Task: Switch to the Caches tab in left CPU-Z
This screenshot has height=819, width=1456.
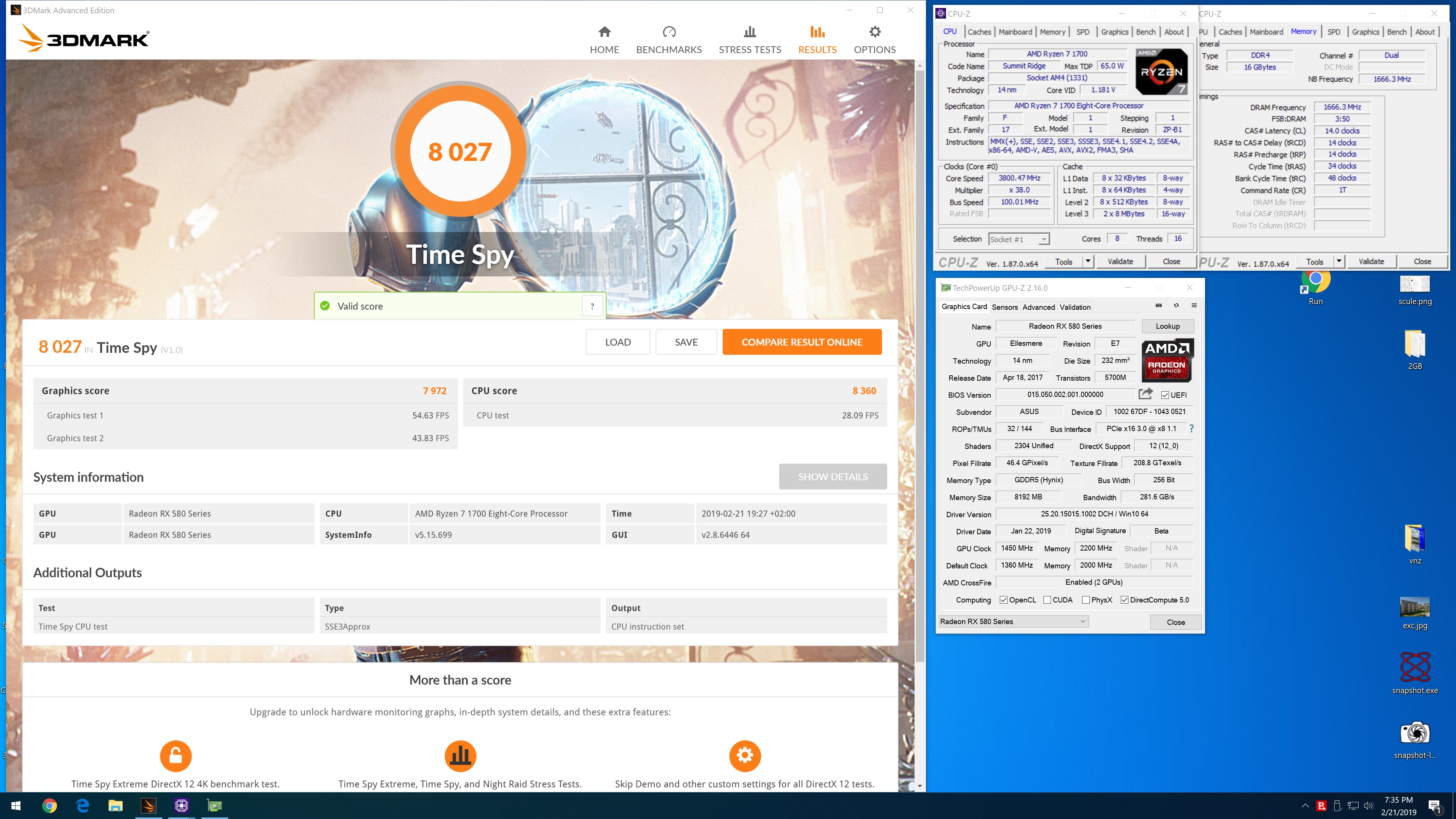Action: click(x=979, y=31)
